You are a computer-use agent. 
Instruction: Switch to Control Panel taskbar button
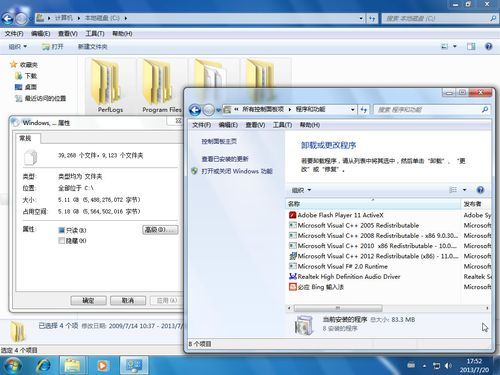pos(134,365)
